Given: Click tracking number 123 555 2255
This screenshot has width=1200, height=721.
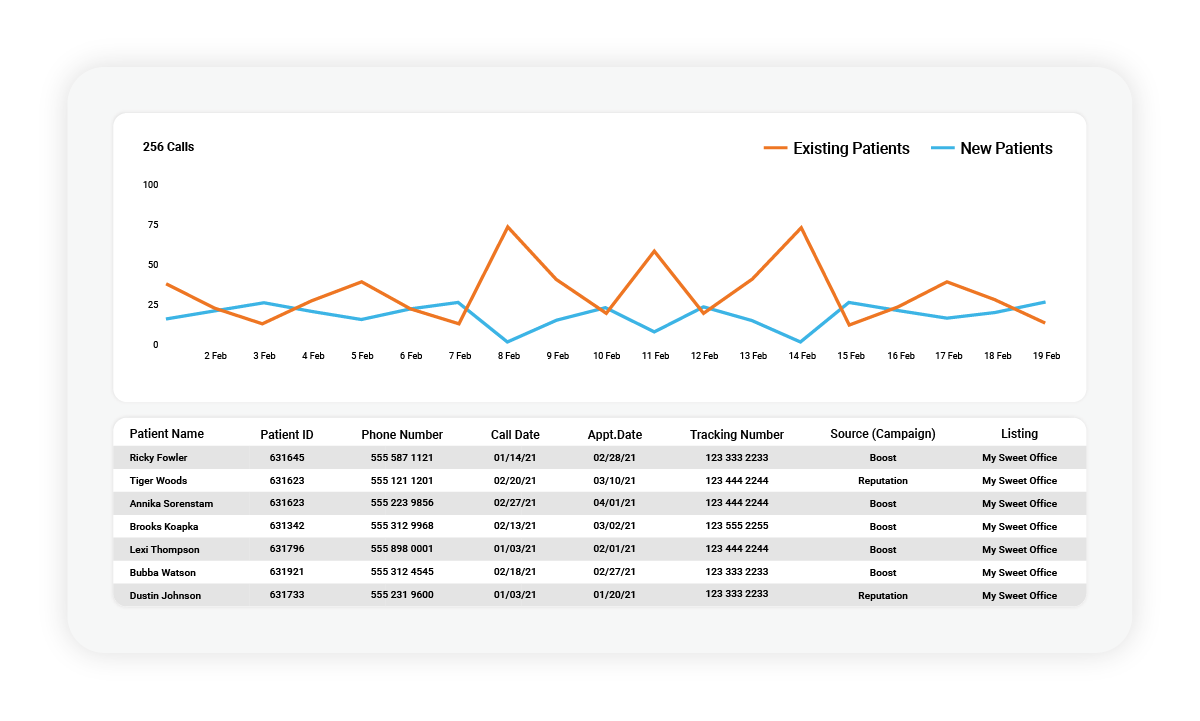Looking at the screenshot, I should (736, 526).
